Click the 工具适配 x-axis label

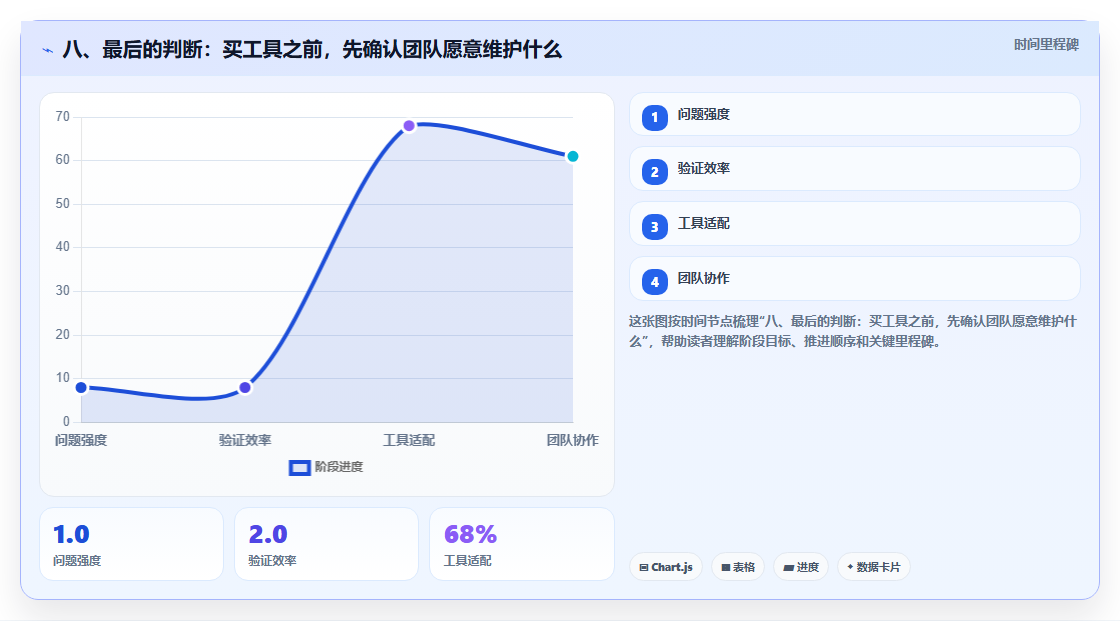click(x=409, y=440)
